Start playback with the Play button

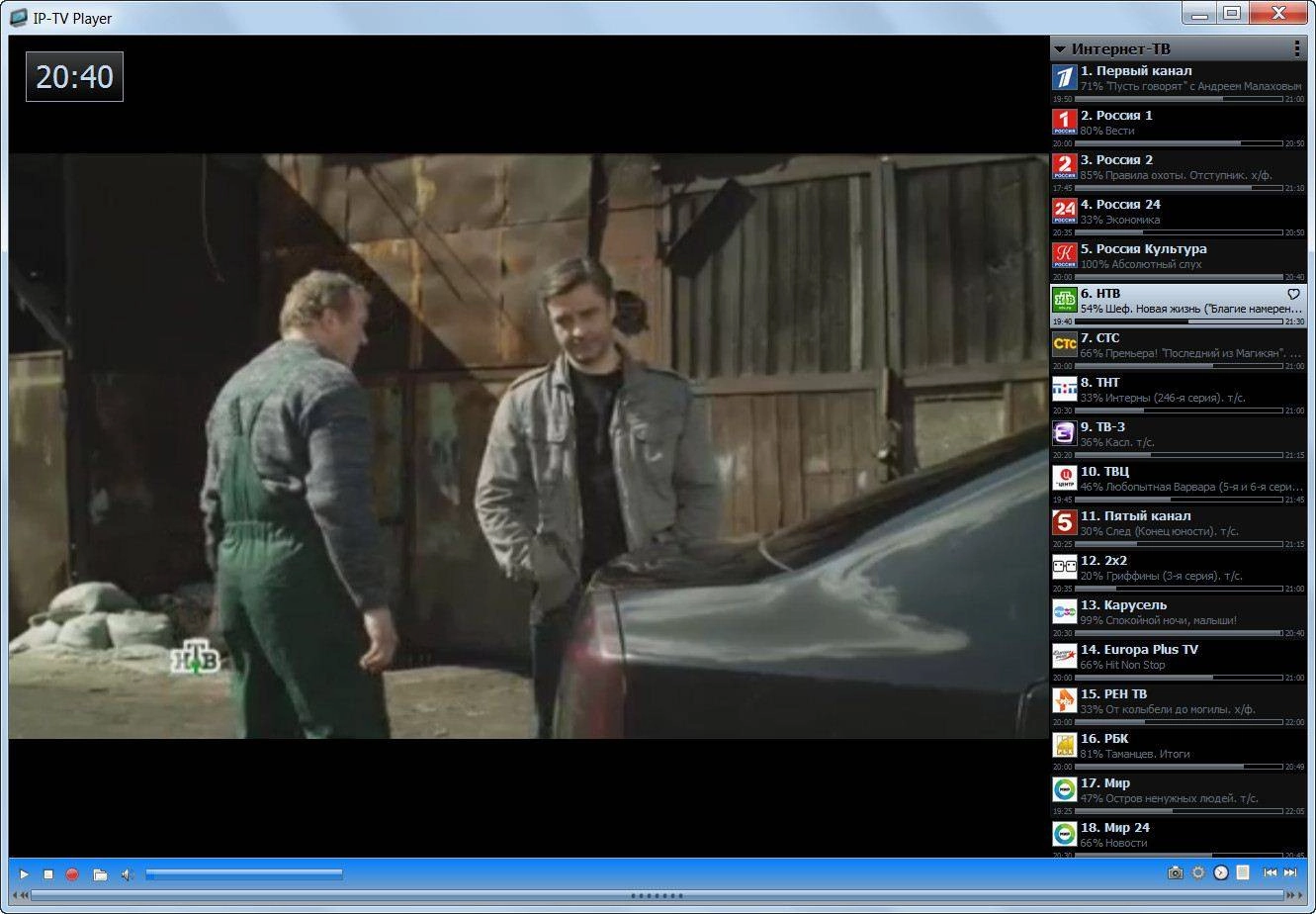[x=24, y=874]
